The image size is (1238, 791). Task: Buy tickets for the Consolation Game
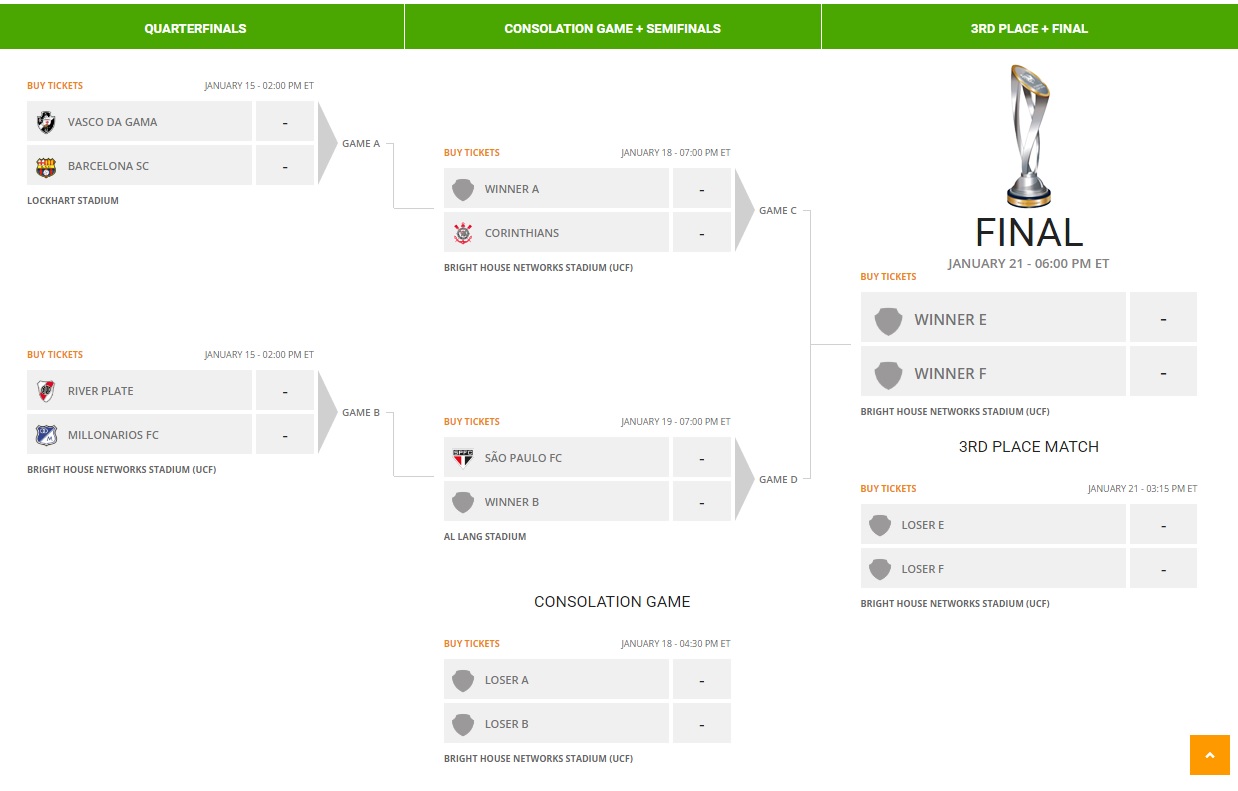[x=472, y=644]
